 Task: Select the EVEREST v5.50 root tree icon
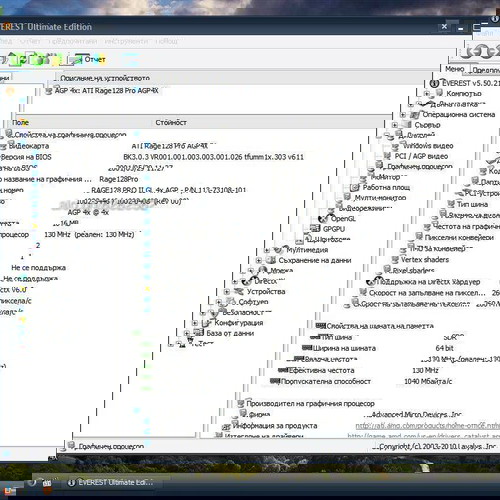click(x=434, y=83)
